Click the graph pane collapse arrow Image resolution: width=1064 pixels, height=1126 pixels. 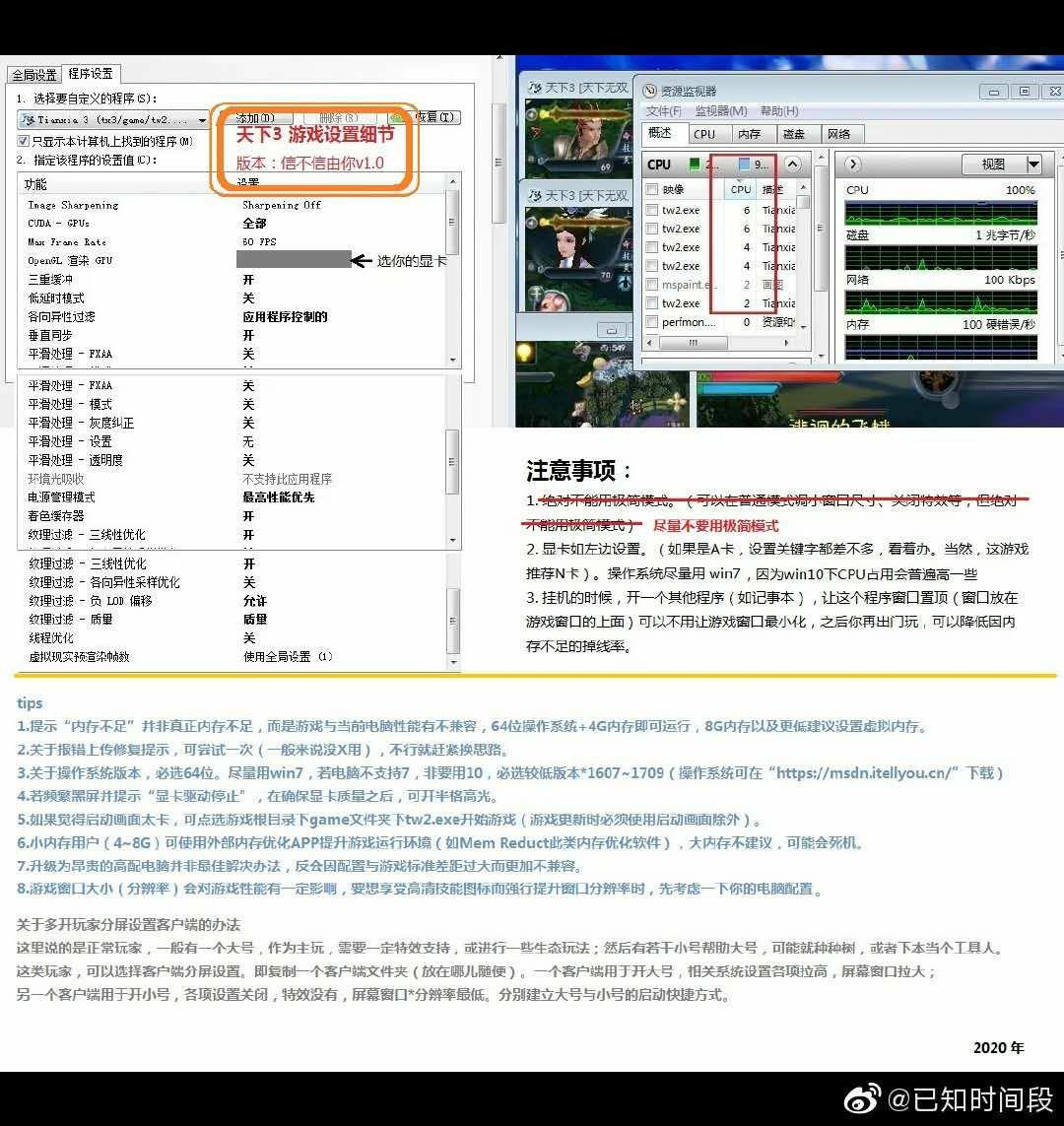pyautogui.click(x=852, y=164)
